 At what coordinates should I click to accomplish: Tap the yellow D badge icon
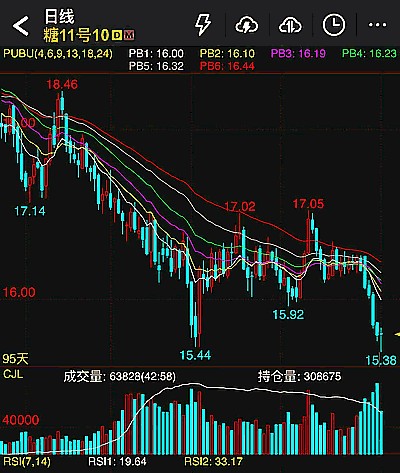(x=117, y=35)
